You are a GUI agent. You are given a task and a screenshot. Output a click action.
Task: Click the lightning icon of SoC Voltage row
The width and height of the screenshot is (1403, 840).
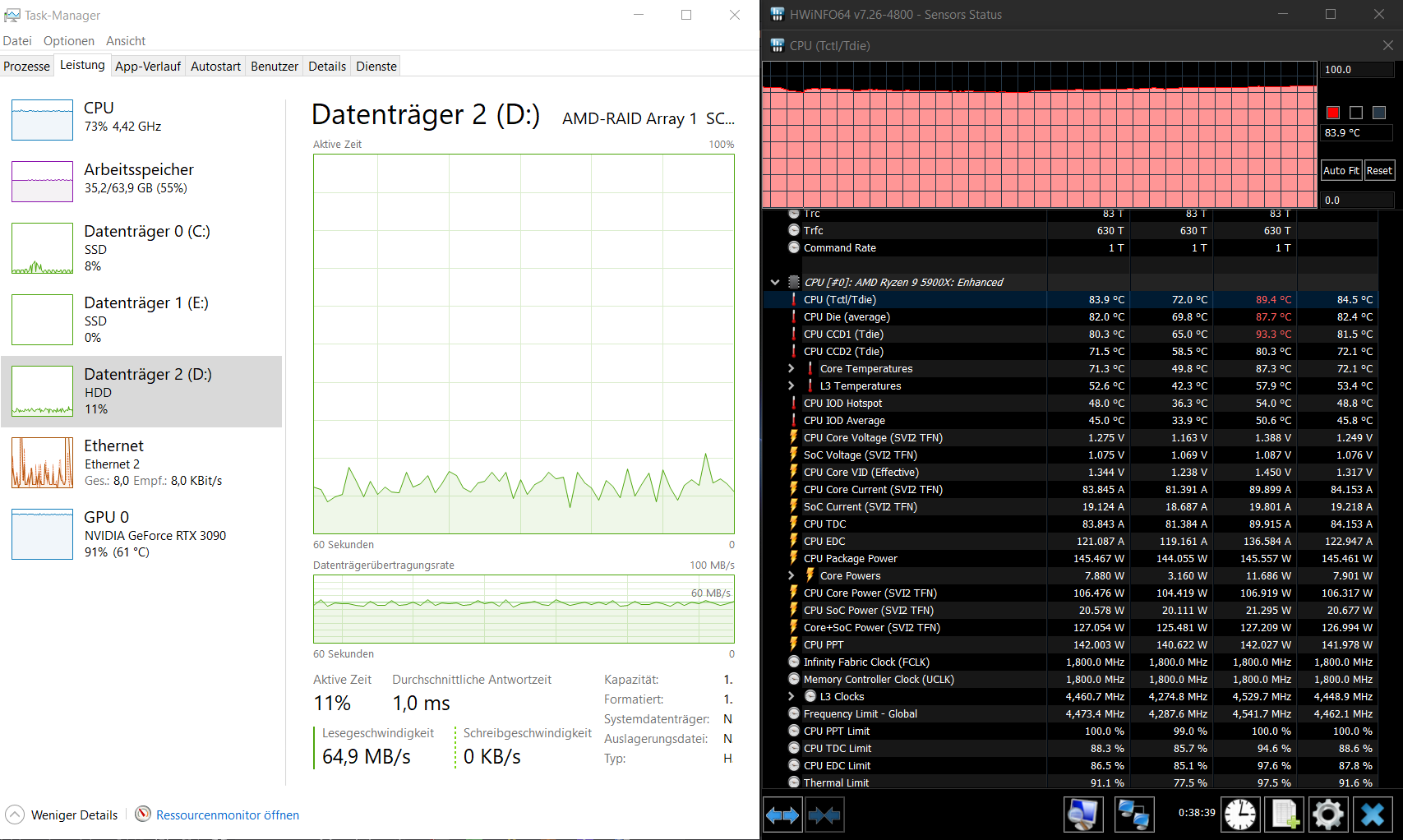pos(794,454)
